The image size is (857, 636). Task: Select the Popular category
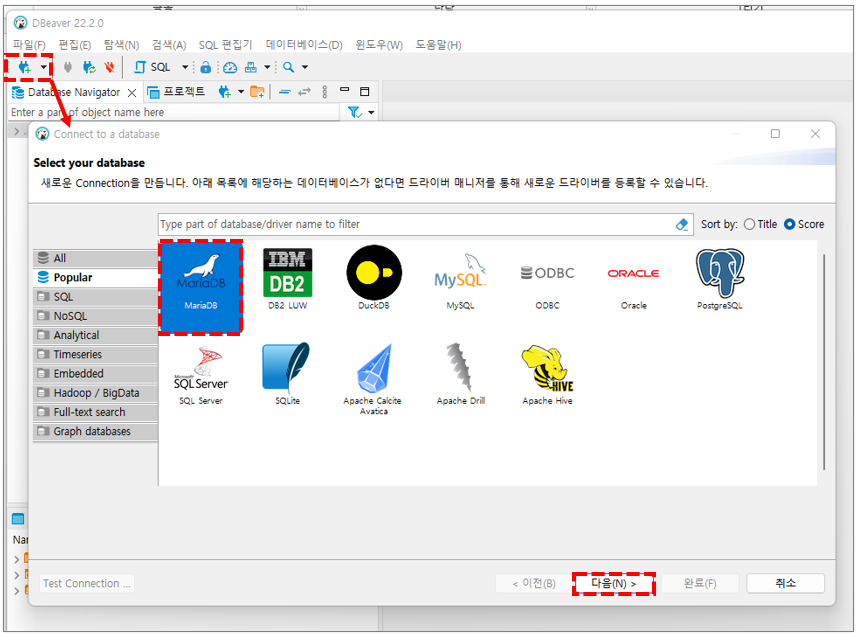pyautogui.click(x=96, y=278)
